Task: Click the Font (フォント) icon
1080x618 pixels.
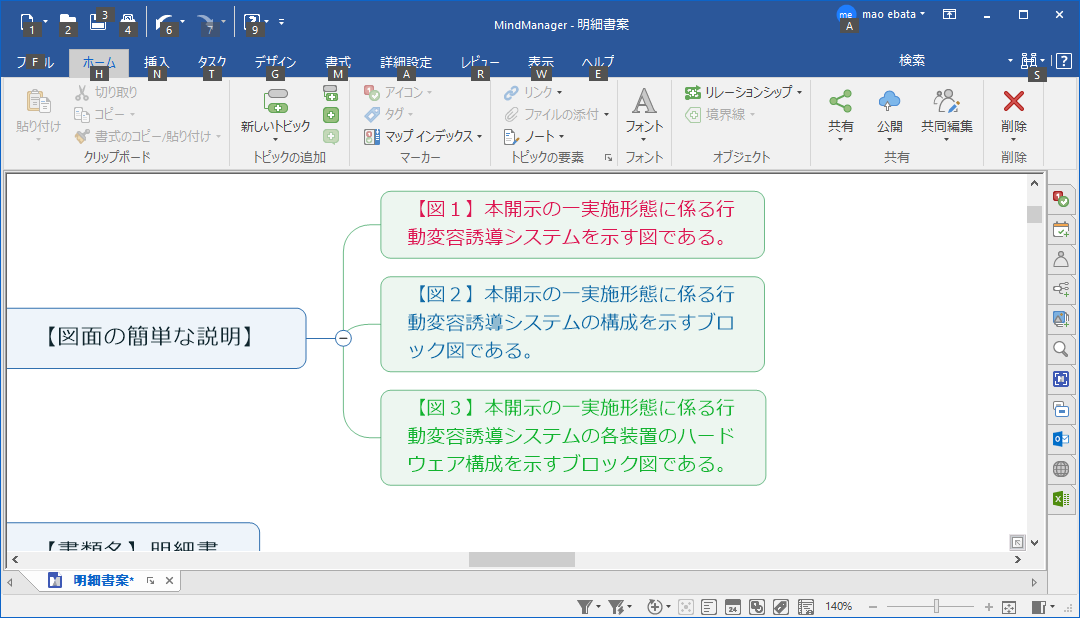Action: 644,101
